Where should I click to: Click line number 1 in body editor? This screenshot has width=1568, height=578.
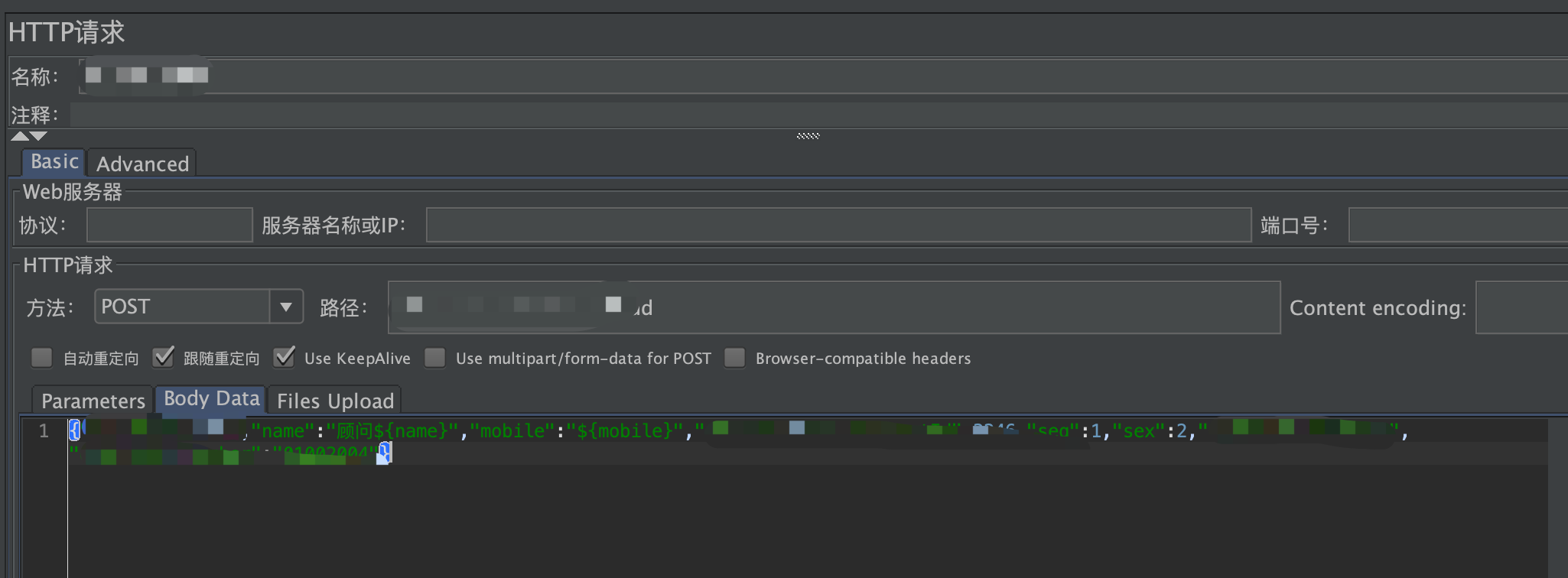(x=44, y=431)
